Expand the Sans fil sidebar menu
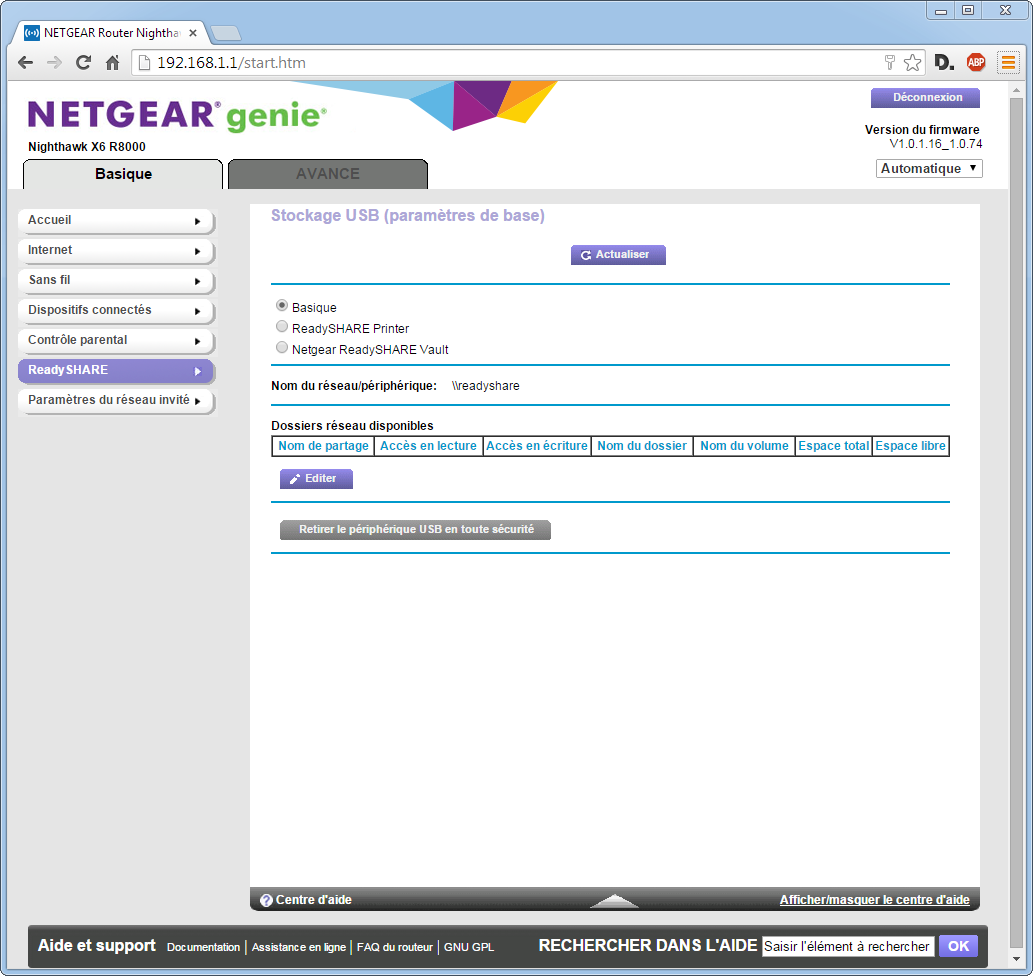 (x=115, y=281)
